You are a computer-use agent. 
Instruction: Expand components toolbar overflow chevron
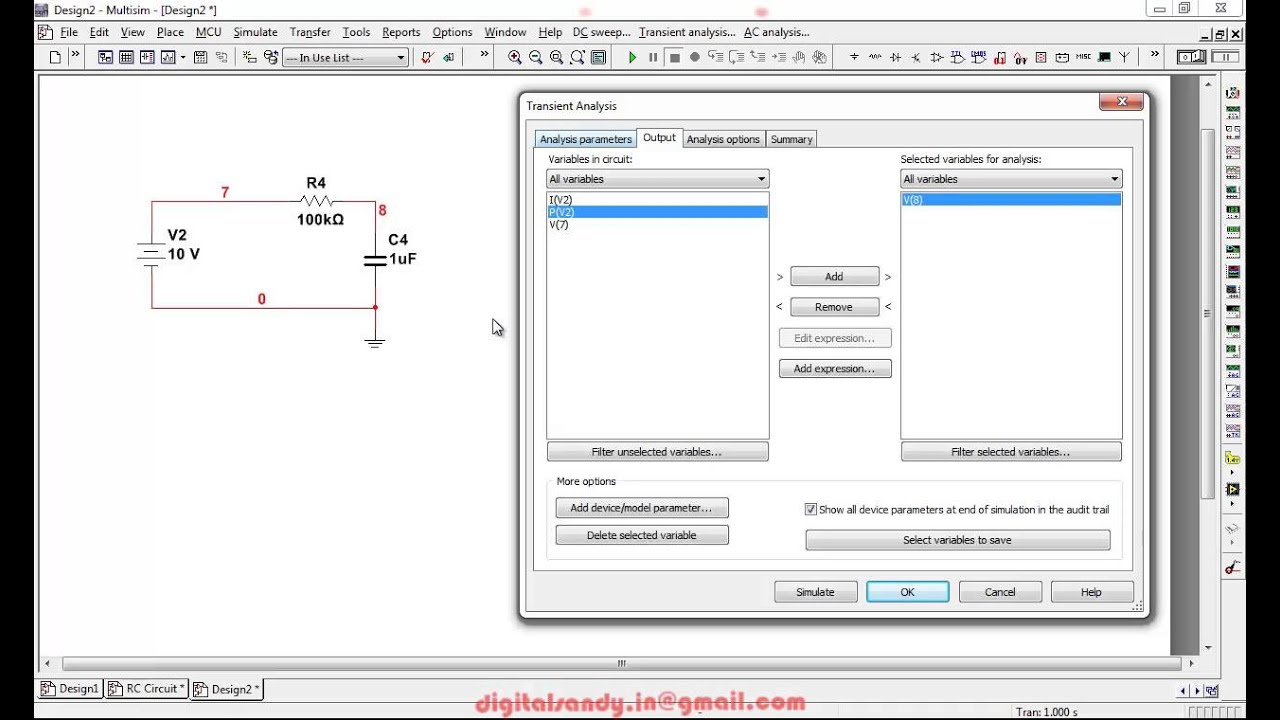pyautogui.click(x=1155, y=56)
